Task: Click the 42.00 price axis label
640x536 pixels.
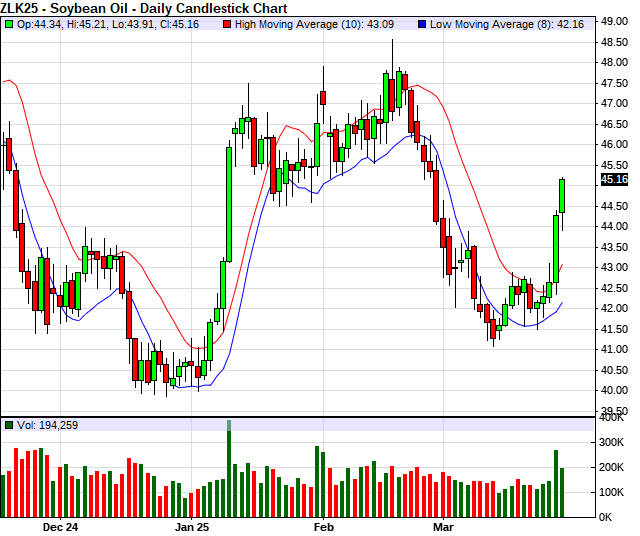Action: pos(614,308)
